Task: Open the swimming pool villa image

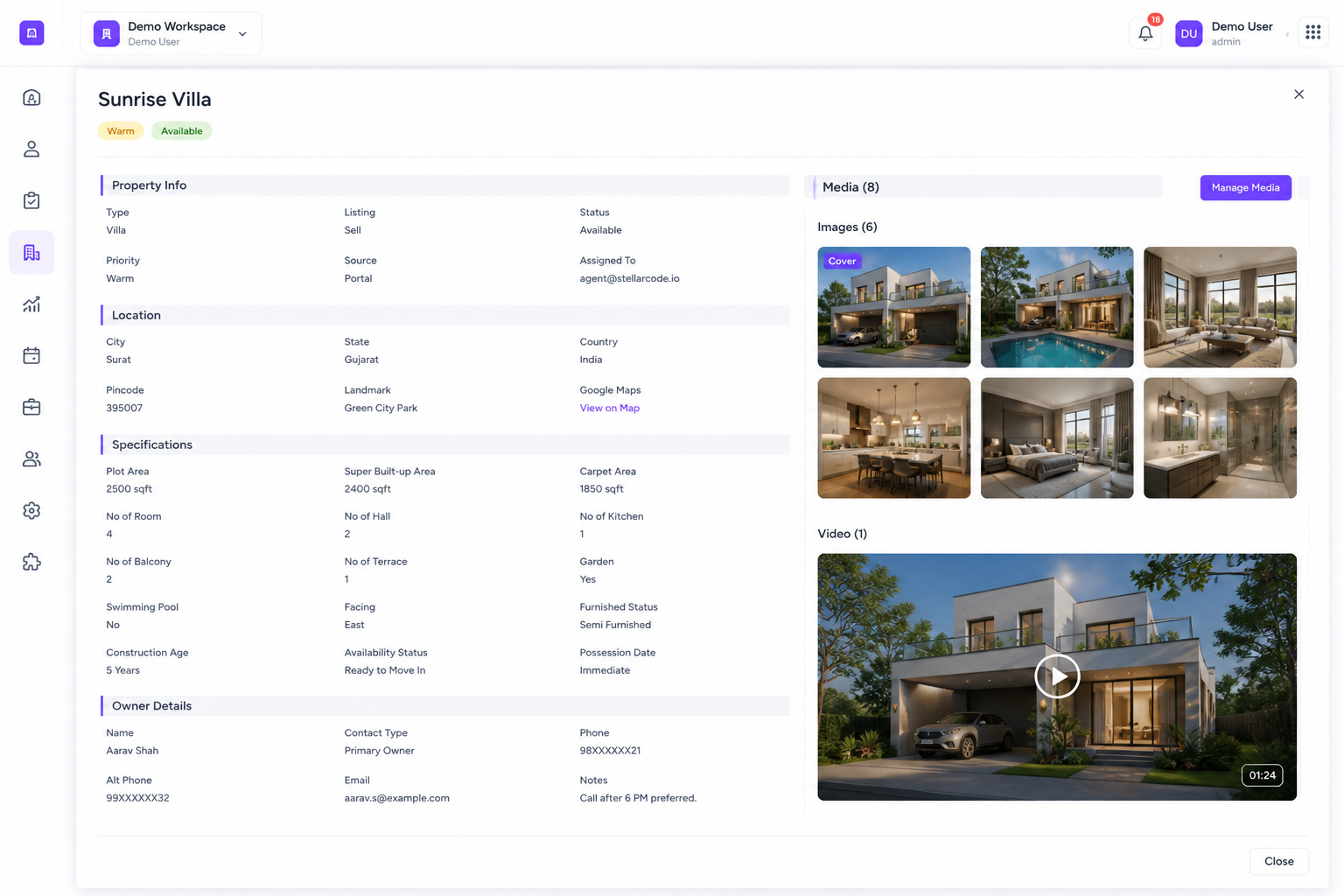Action: tap(1057, 307)
